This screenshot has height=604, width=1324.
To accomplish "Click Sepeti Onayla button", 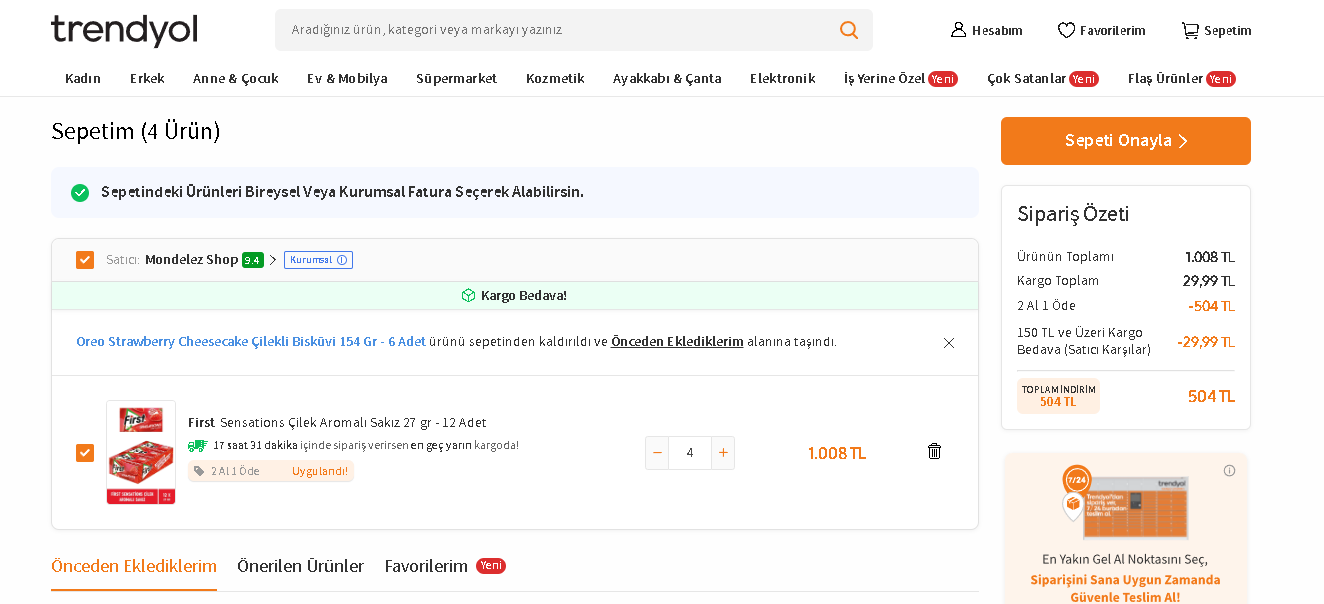I will (x=1126, y=141).
